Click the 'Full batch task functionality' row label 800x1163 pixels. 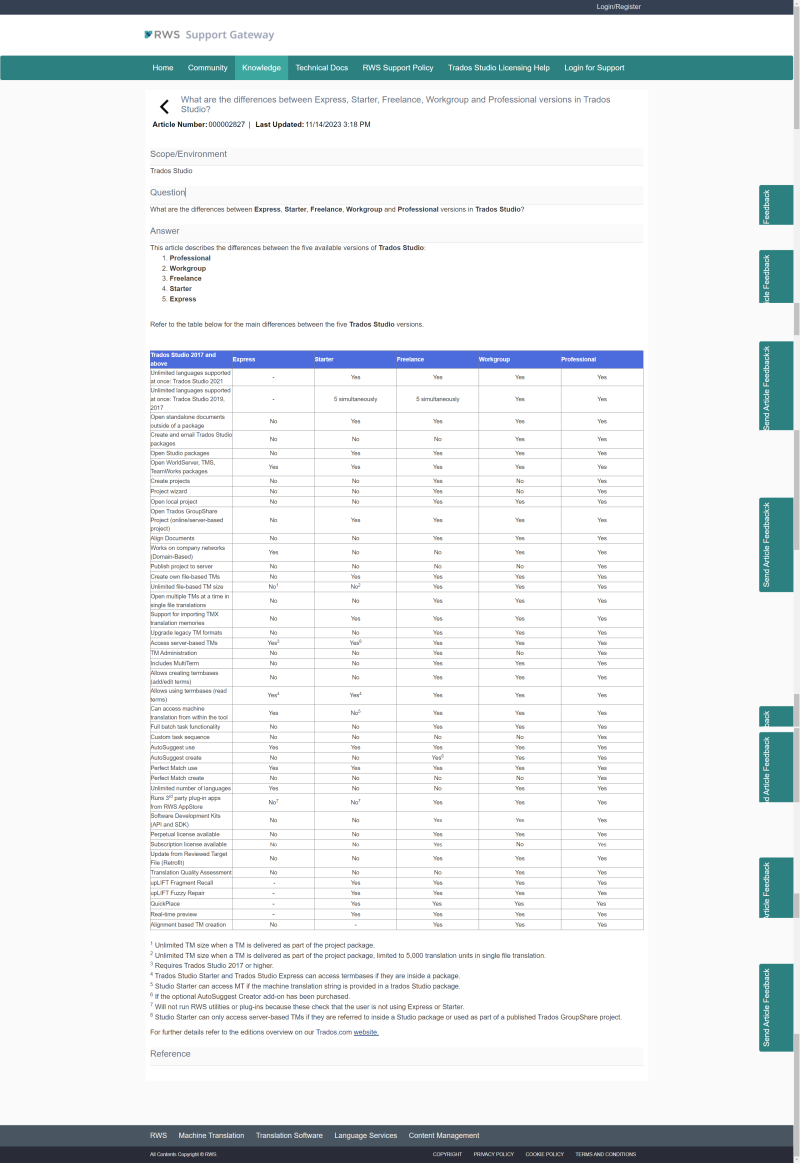coord(185,727)
